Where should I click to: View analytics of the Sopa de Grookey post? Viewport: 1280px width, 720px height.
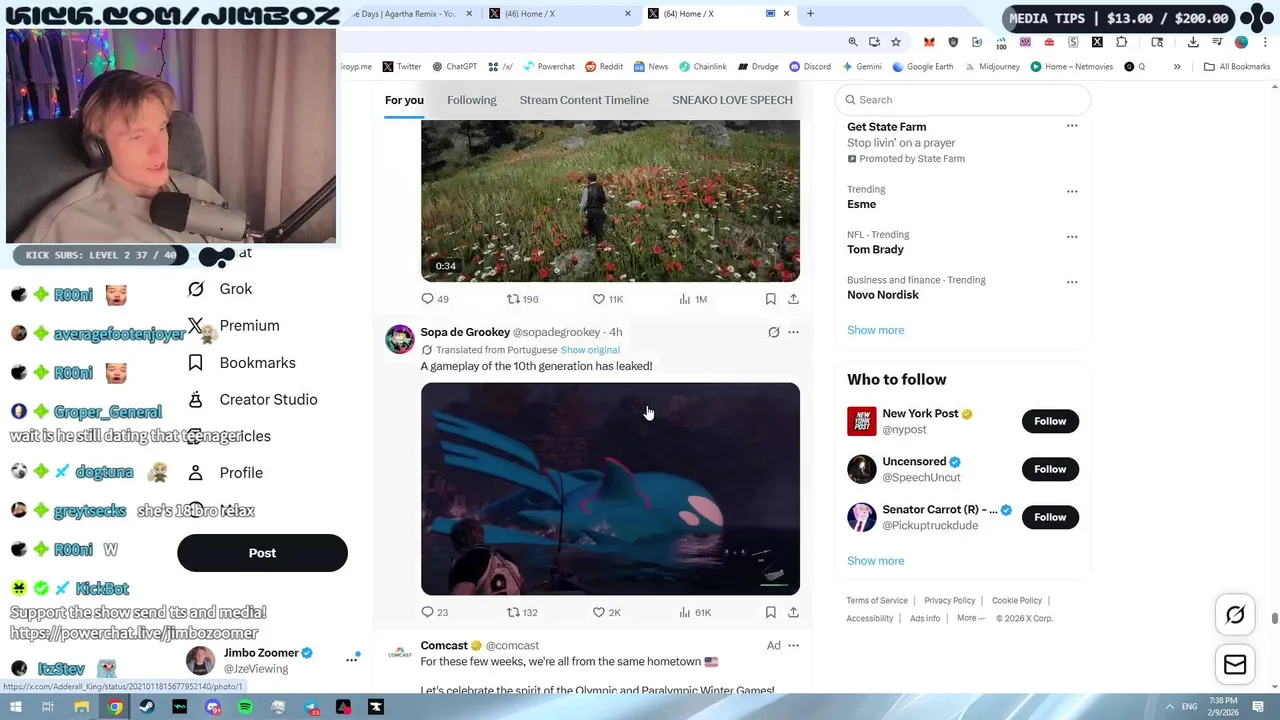coord(694,612)
